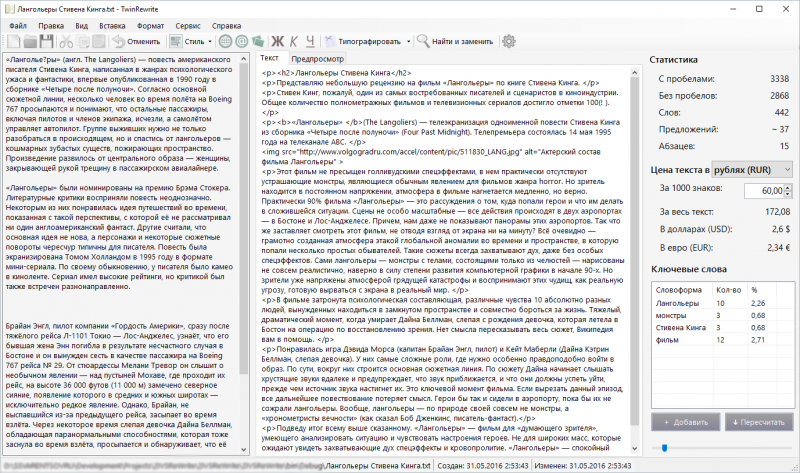The image size is (800, 473).
Task: Click the Пересчитать button
Action: point(759,422)
